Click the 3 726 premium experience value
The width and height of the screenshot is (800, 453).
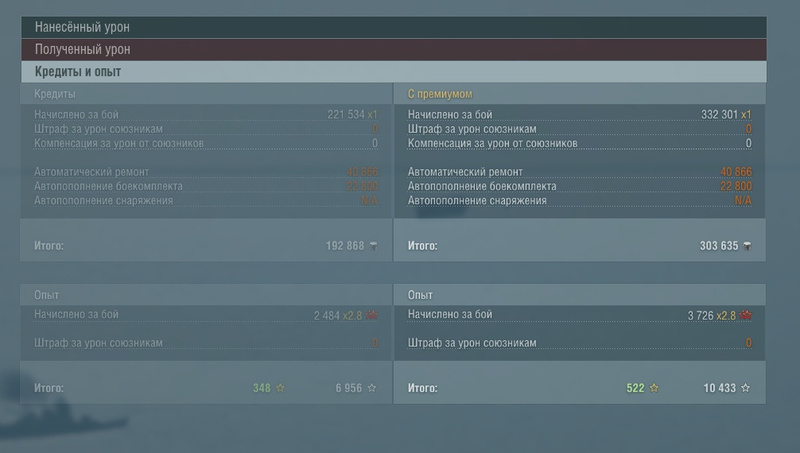[x=701, y=316]
